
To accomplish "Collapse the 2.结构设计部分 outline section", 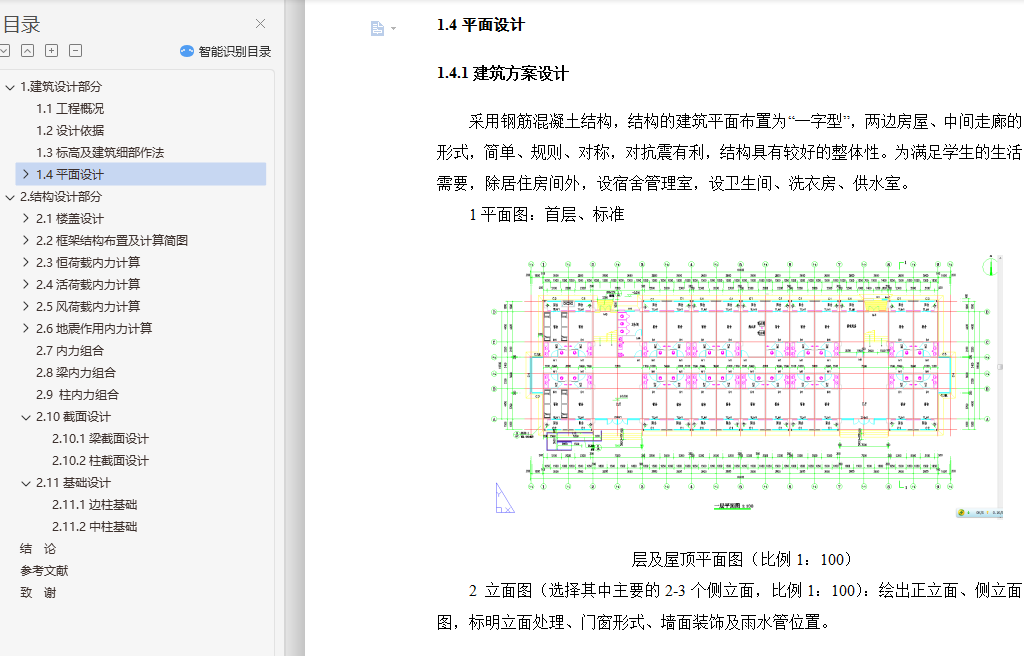I will pyautogui.click(x=10, y=197).
